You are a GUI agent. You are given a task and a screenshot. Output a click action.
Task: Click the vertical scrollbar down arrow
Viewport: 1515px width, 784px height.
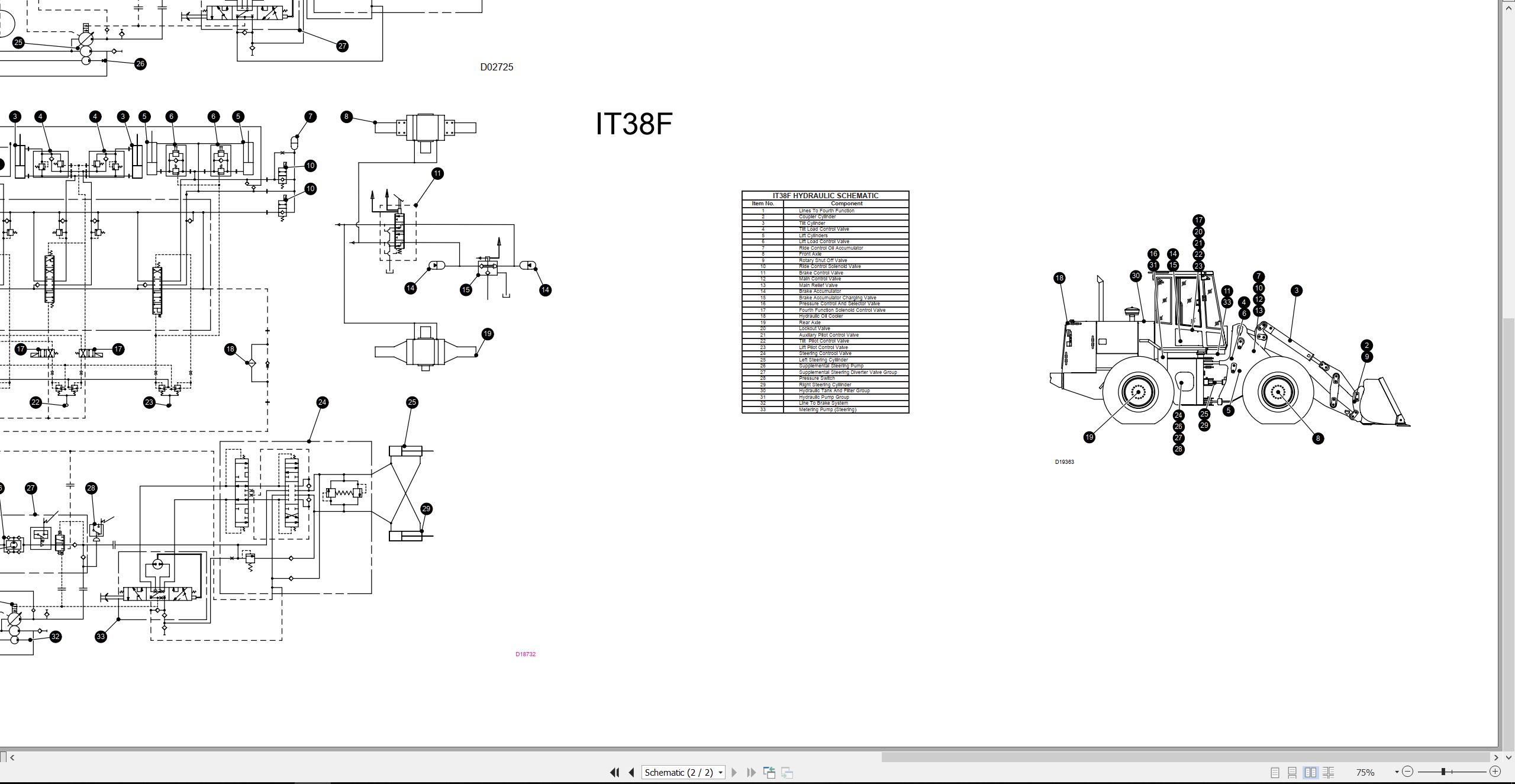pyautogui.click(x=1508, y=757)
